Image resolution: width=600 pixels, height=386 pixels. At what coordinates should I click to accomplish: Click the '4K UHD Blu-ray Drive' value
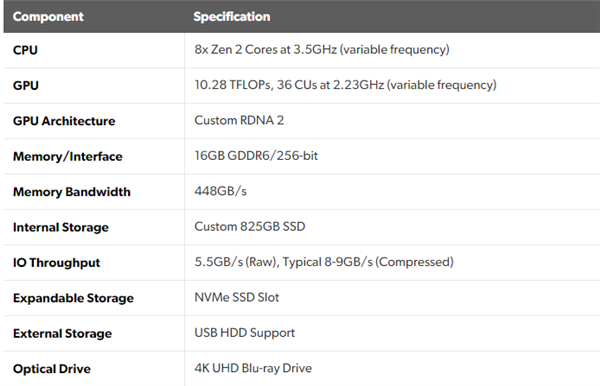[x=253, y=368]
